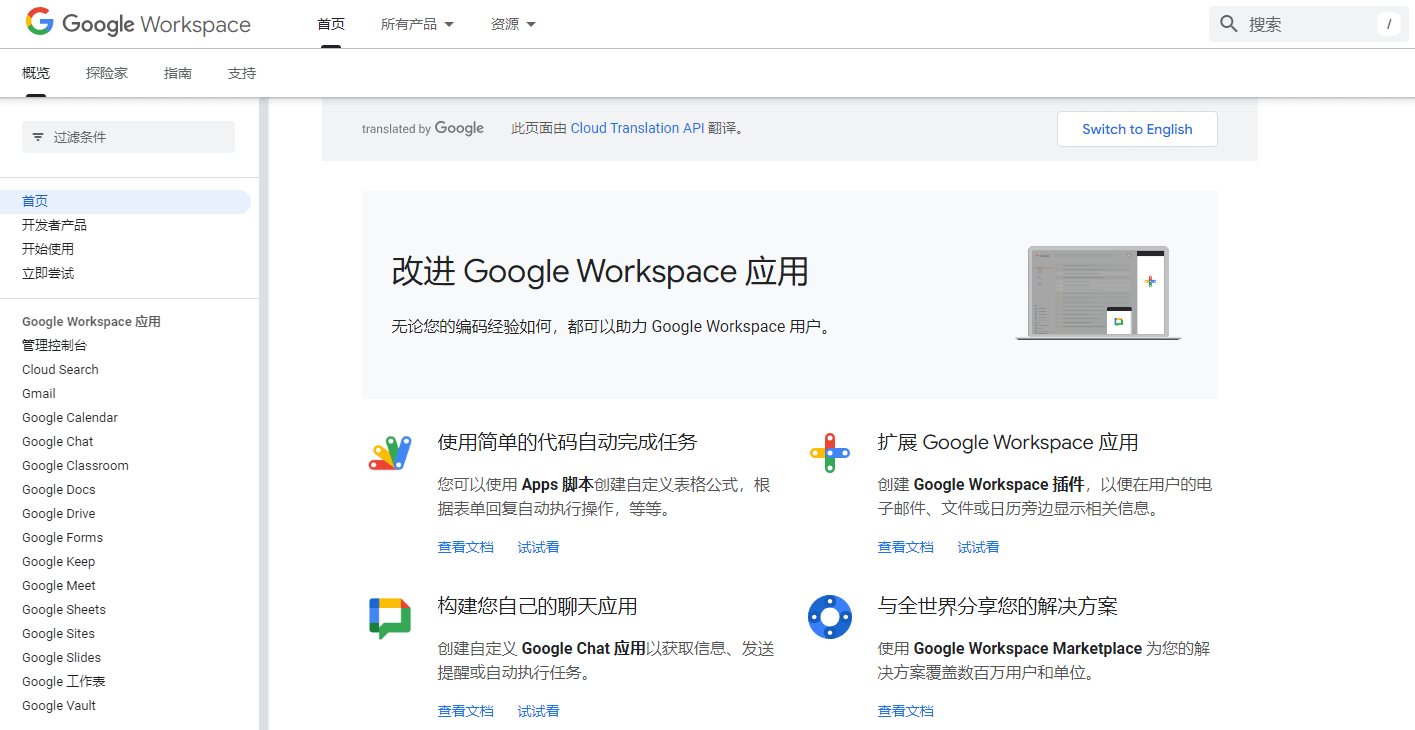Click the Google Chat app icon

click(x=390, y=618)
